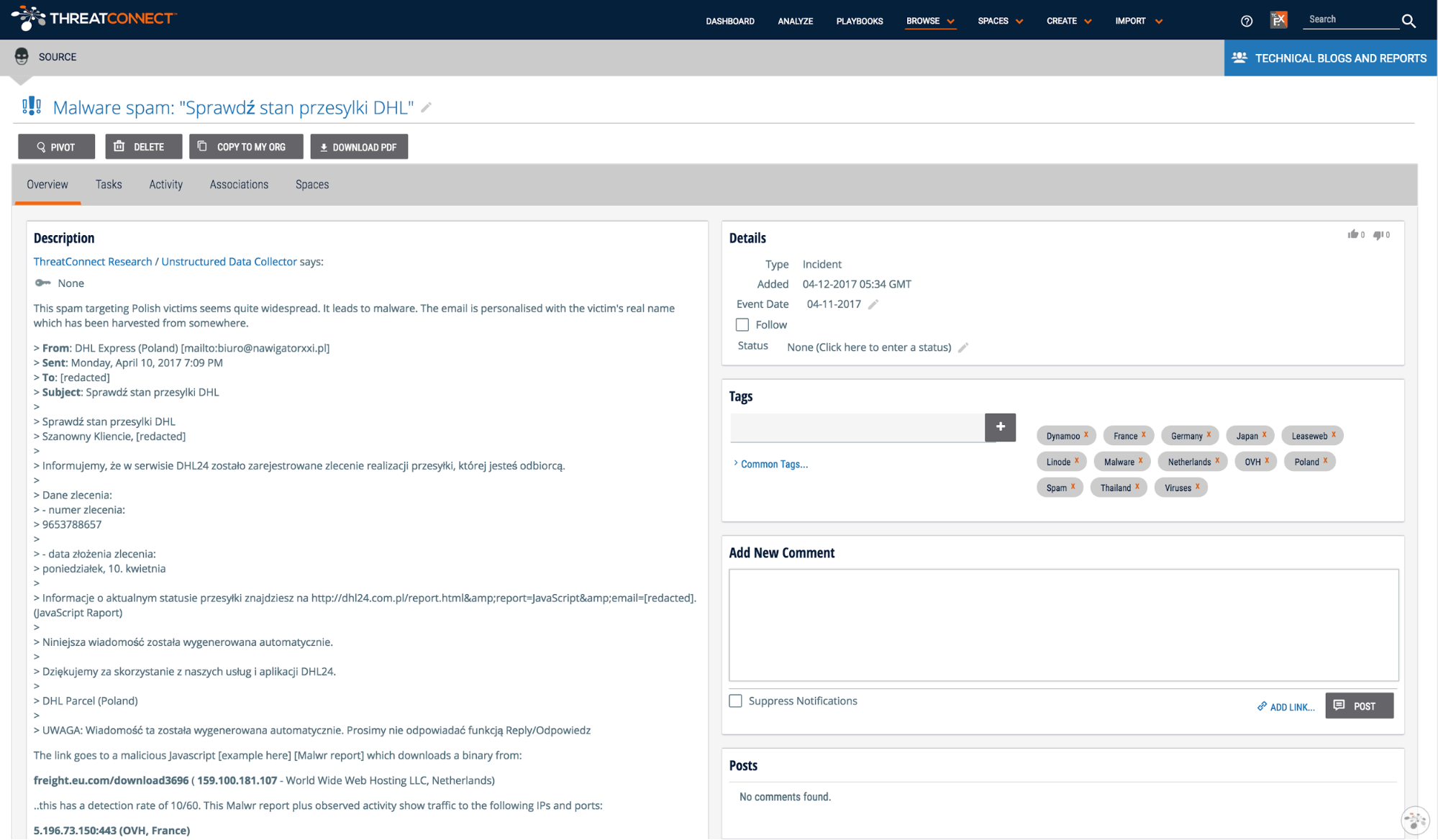This screenshot has width=1438, height=840.
Task: Click the TCX exchange icon in header
Action: 1278,20
